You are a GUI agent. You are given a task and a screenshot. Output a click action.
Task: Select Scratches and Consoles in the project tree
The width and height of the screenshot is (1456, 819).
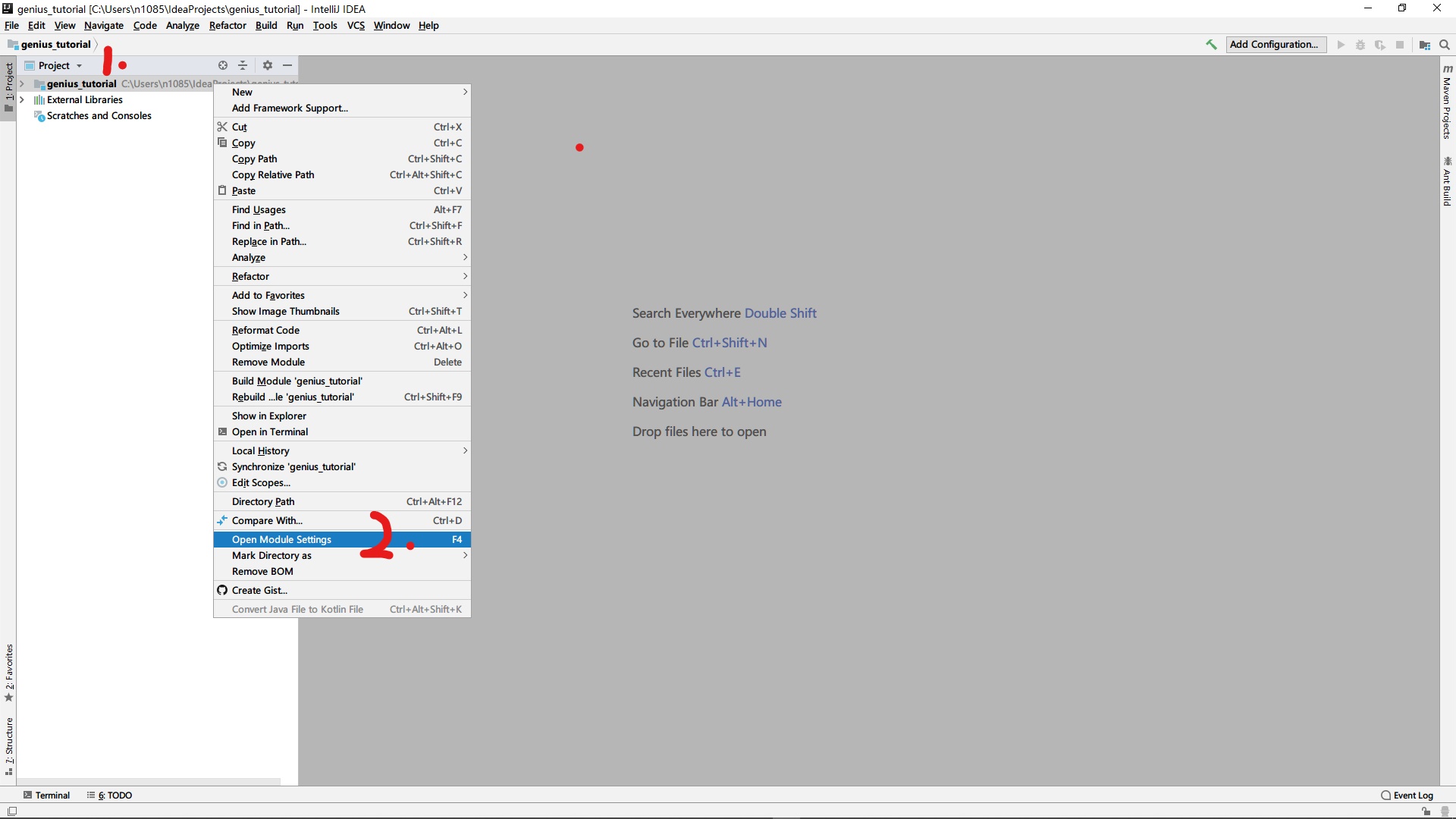point(99,116)
